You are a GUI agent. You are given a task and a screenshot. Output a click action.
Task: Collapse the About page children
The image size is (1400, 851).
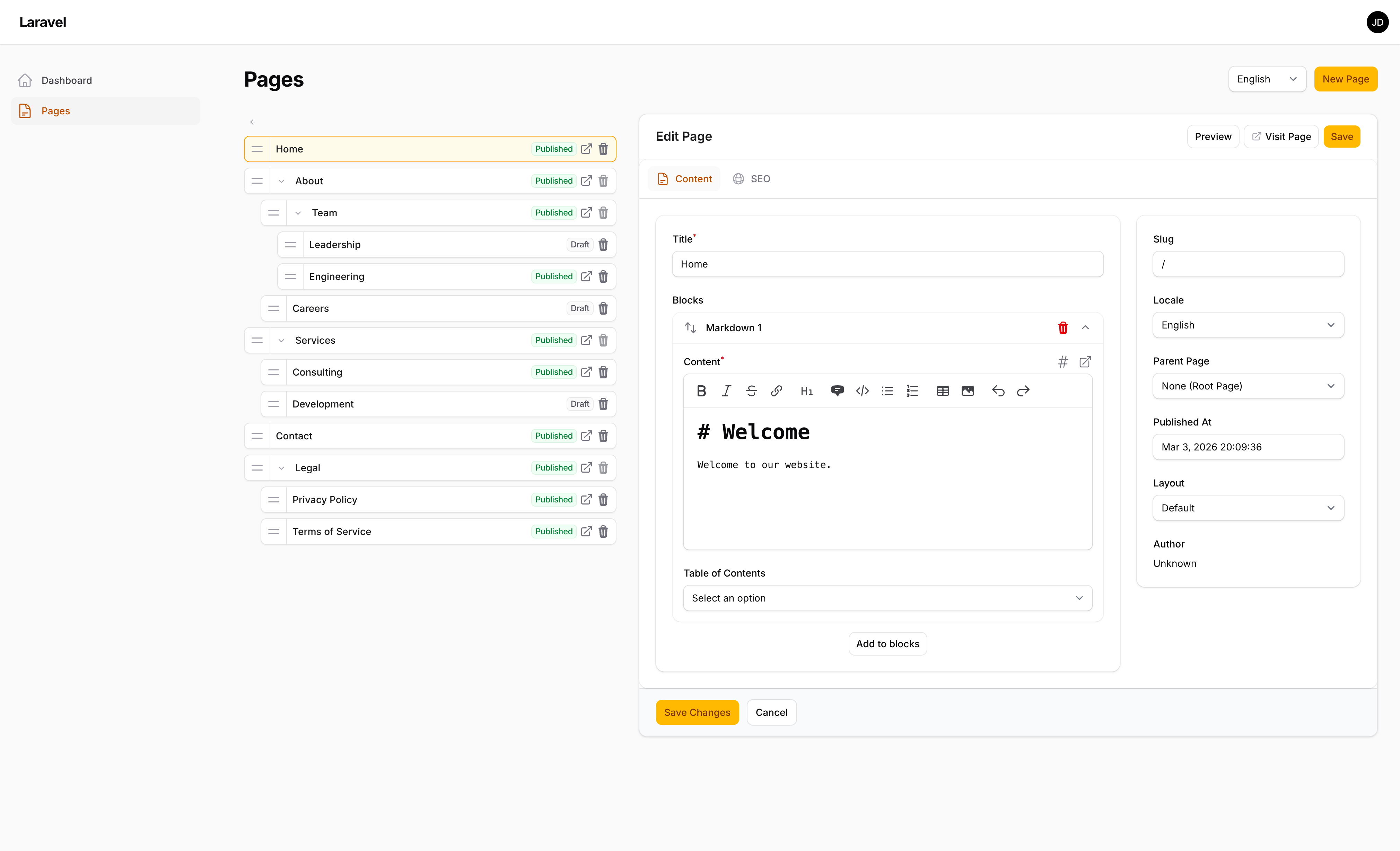(x=281, y=181)
